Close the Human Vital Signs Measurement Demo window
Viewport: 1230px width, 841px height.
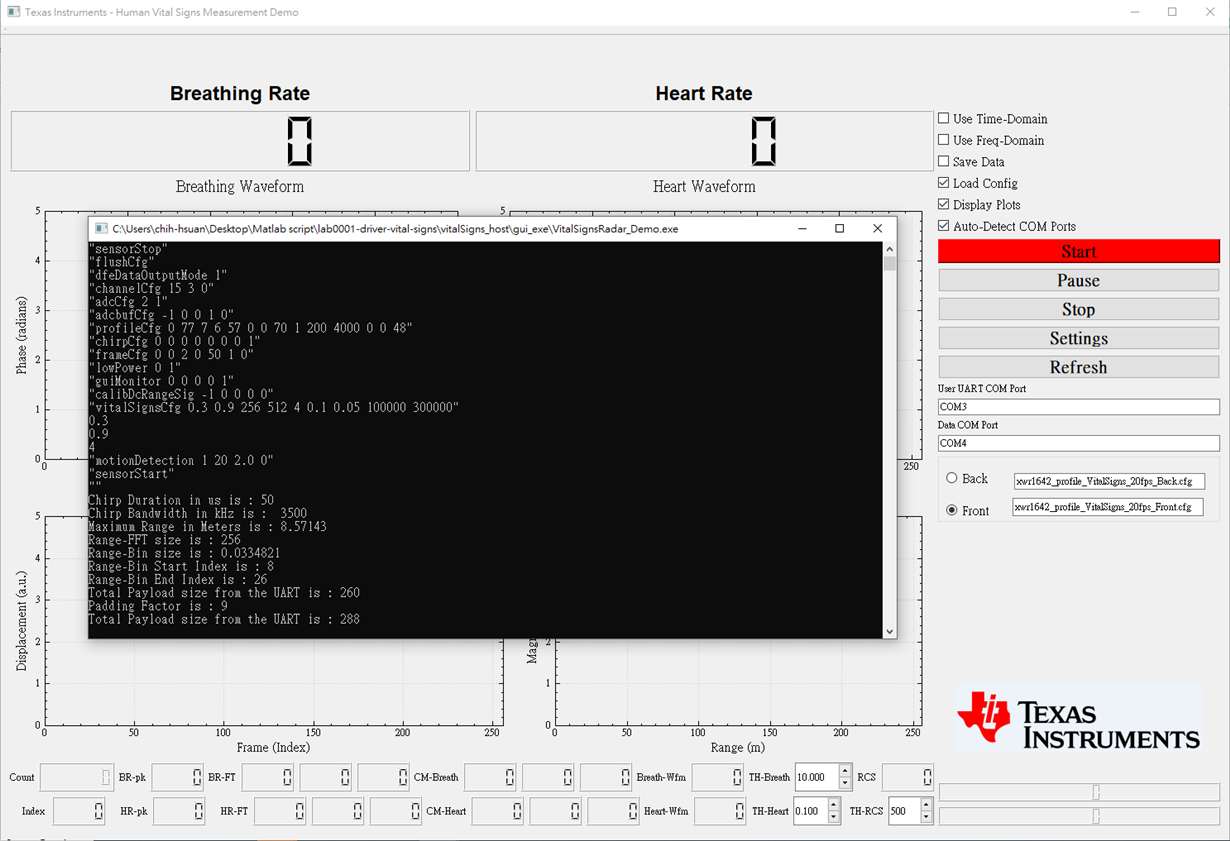[x=1210, y=12]
